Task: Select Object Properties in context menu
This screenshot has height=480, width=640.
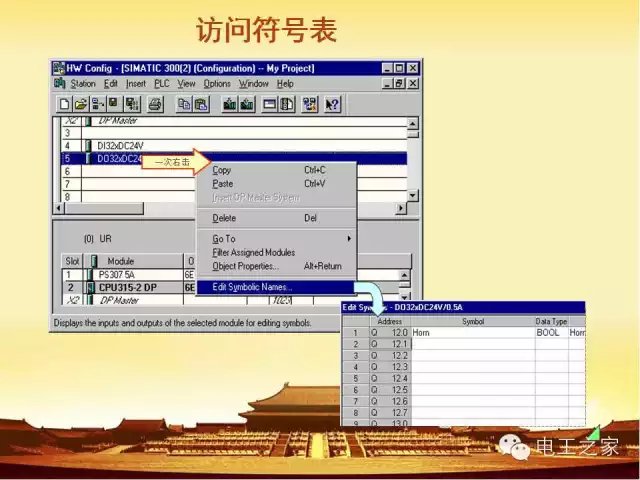Action: pyautogui.click(x=245, y=266)
